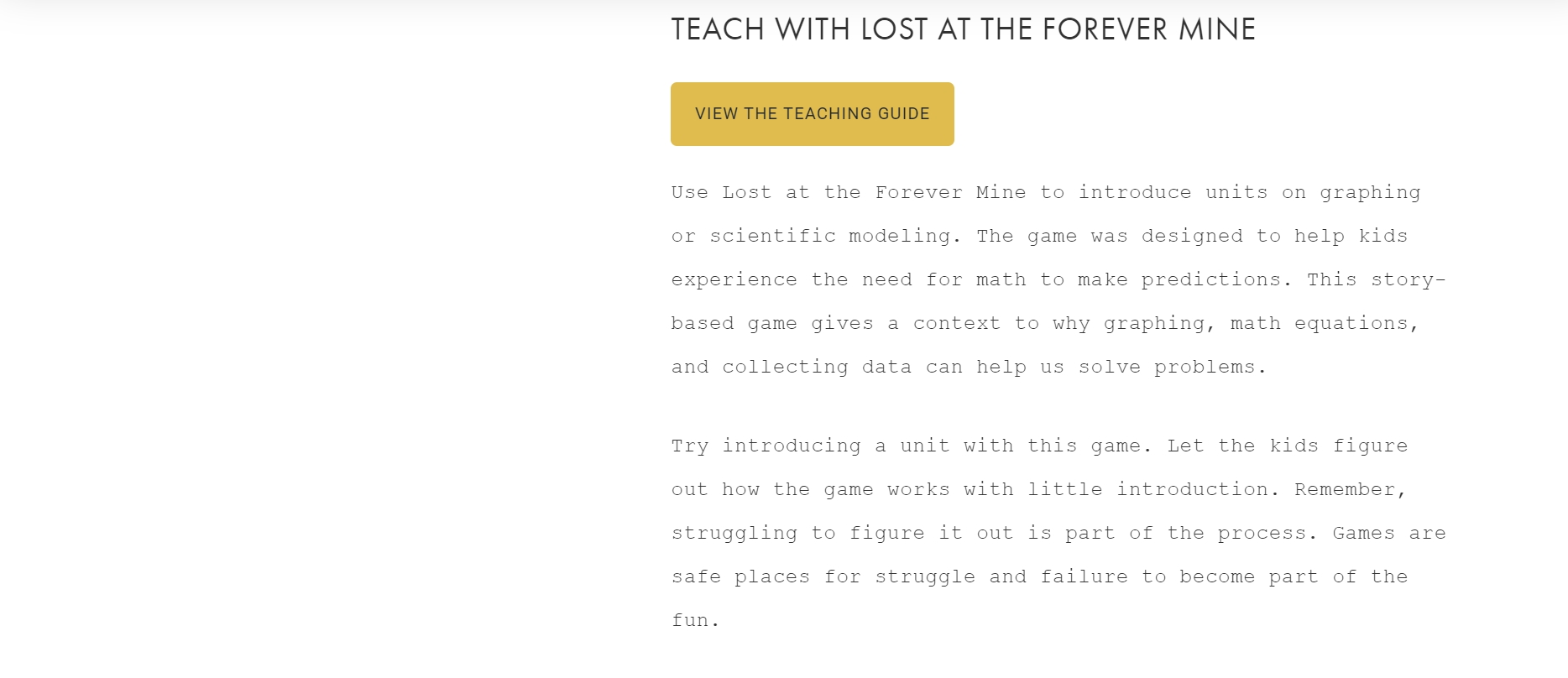Click the Teach with Lost at the Forever Mine heading

tap(963, 29)
